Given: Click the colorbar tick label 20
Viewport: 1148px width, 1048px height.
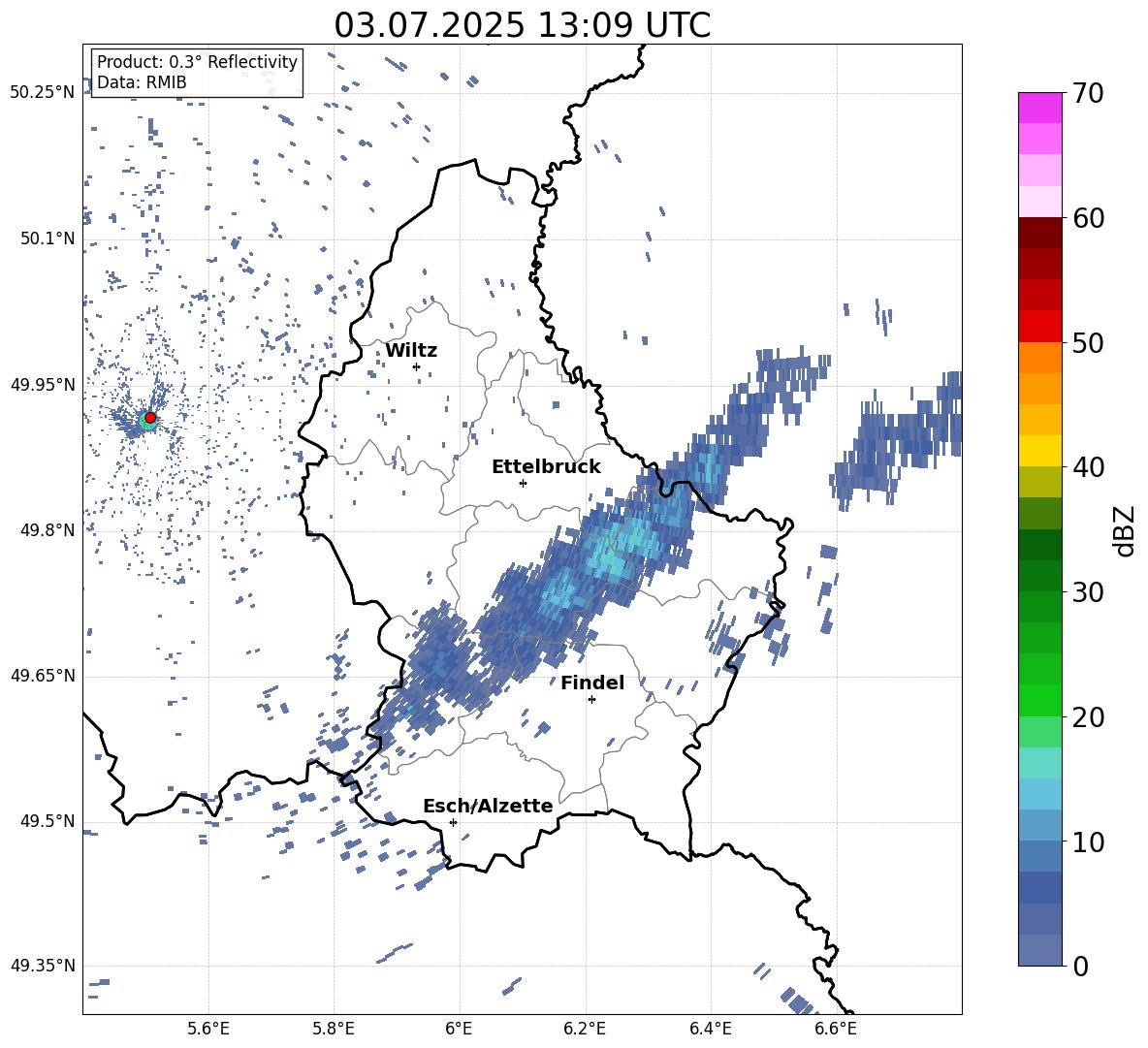Looking at the screenshot, I should 1087,716.
